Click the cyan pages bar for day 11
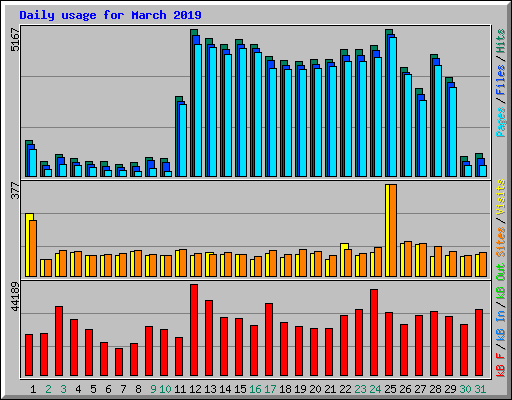512x400 pixels. pyautogui.click(x=183, y=140)
